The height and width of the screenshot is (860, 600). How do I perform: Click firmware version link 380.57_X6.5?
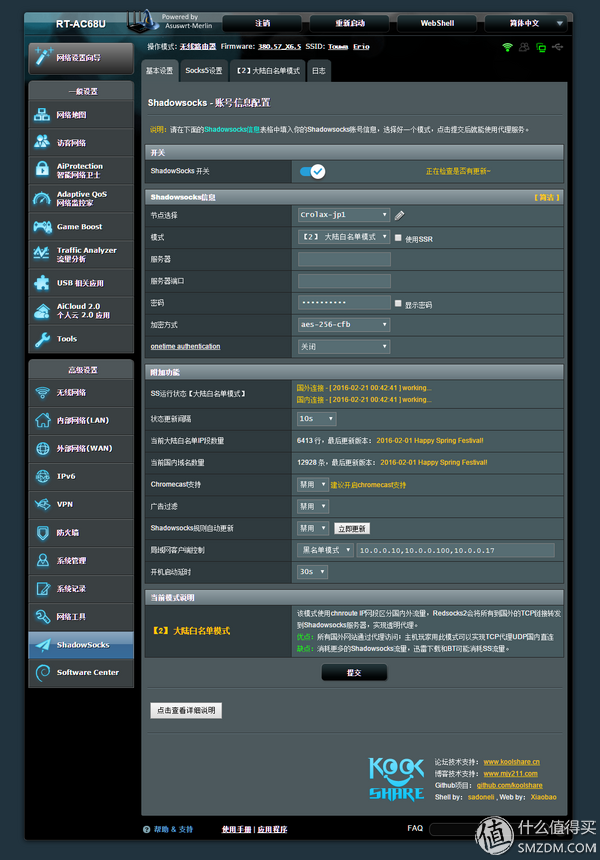[279, 47]
